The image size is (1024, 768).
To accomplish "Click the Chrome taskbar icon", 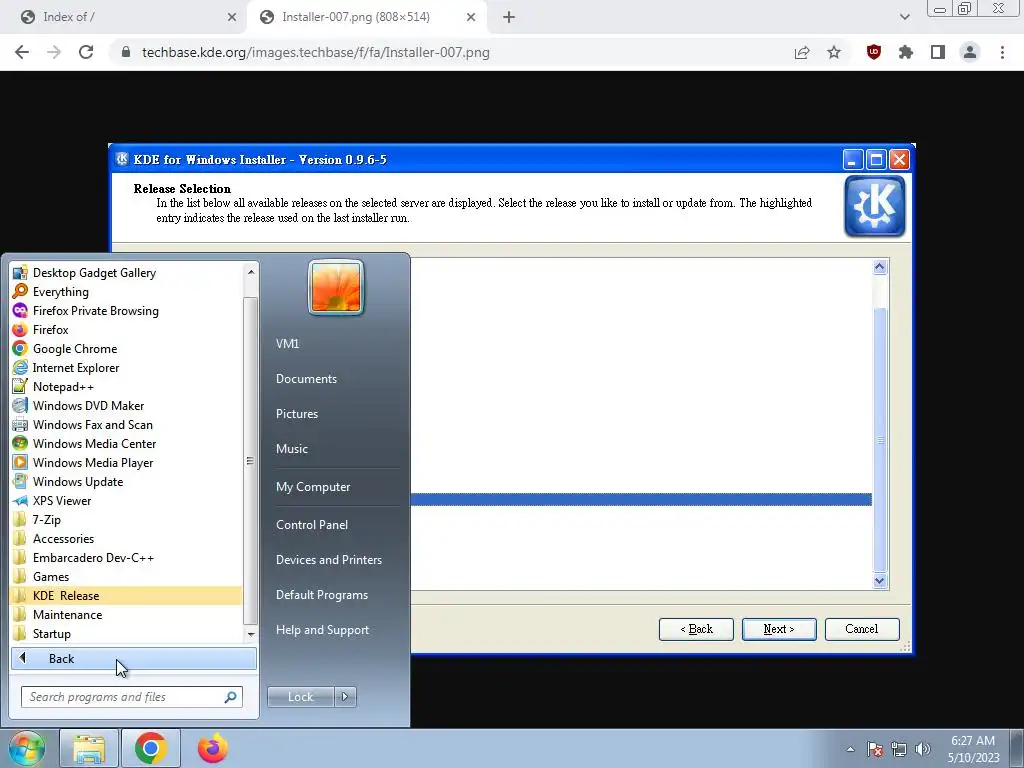I will coord(151,748).
